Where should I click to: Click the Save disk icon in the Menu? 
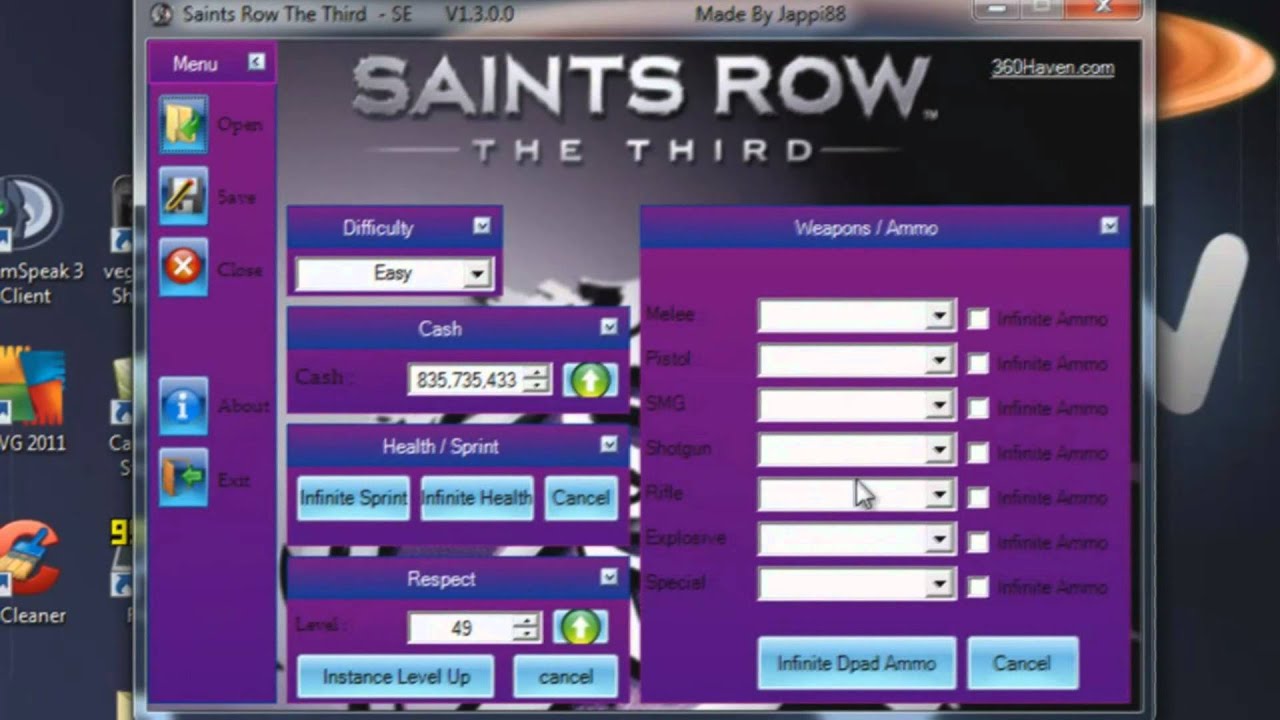(x=183, y=196)
